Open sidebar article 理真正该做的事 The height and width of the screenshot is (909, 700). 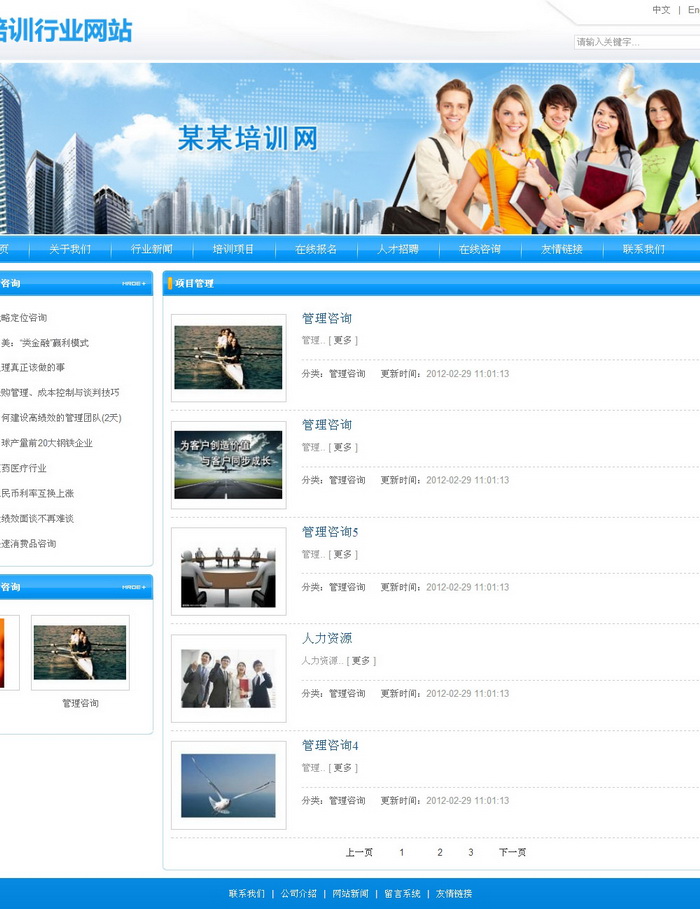coord(32,368)
